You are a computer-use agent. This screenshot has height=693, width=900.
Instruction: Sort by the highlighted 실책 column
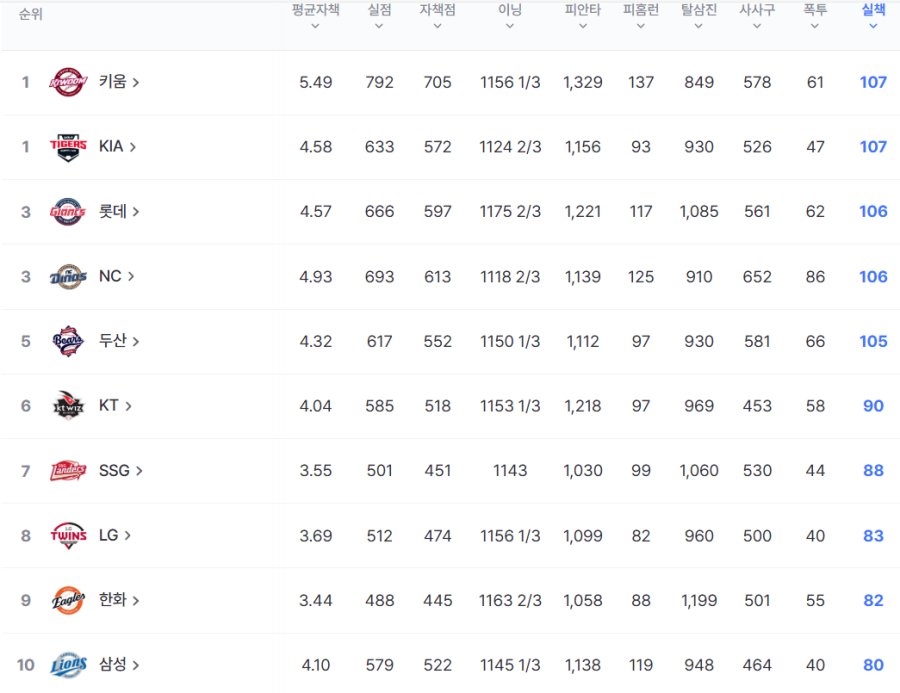873,16
